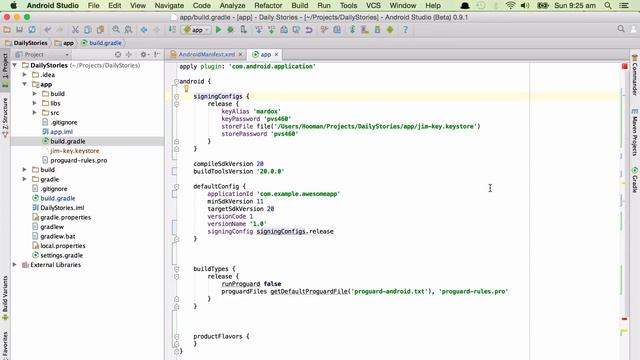Viewport: 640px width, 360px height.
Task: Open the SDK Manager icon
Action: pyautogui.click(x=378, y=30)
